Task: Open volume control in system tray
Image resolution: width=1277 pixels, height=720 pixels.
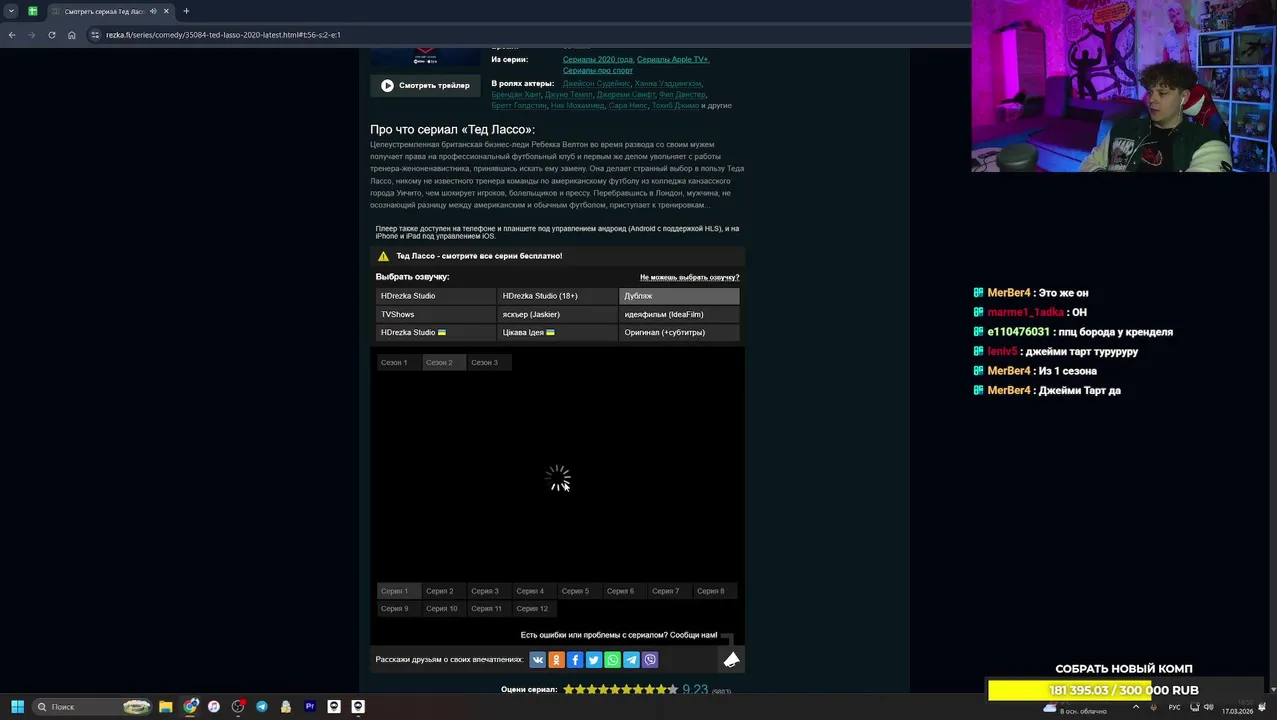Action: point(1209,707)
